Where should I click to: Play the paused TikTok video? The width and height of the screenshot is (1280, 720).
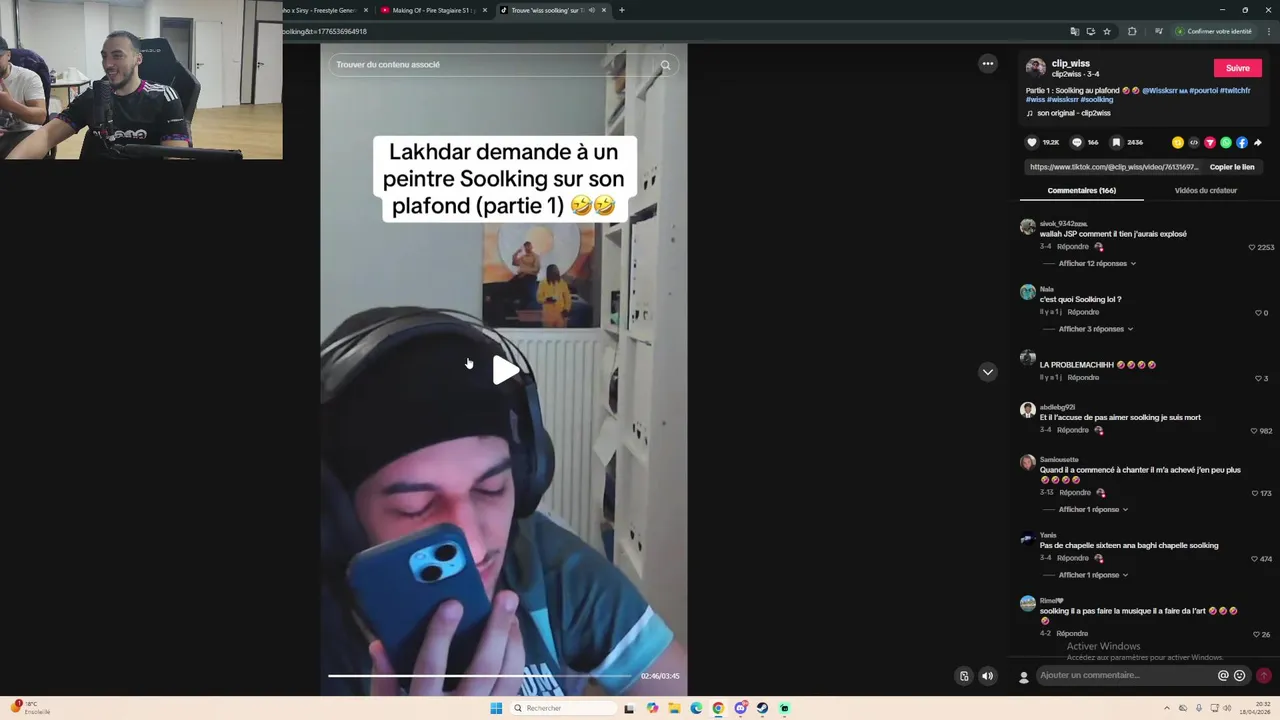point(506,370)
